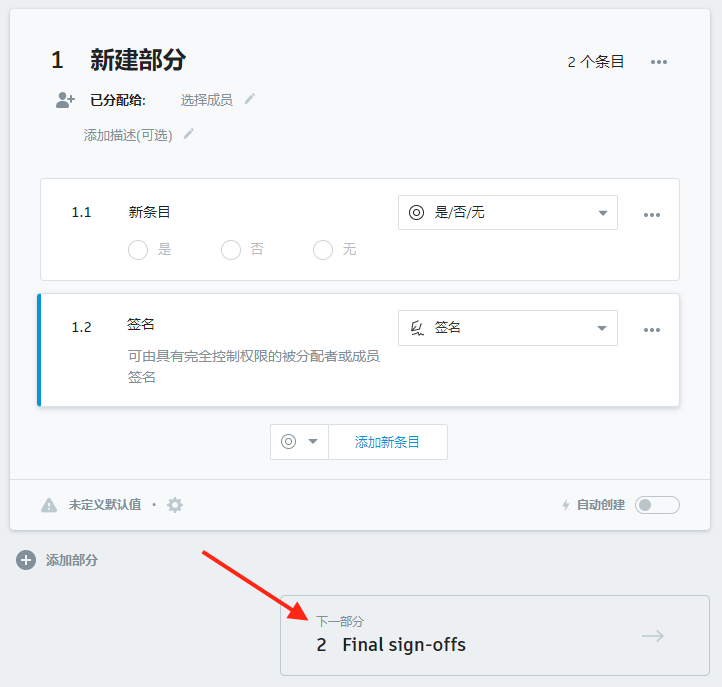Open item 1.1 more options
The height and width of the screenshot is (687, 722).
(652, 215)
